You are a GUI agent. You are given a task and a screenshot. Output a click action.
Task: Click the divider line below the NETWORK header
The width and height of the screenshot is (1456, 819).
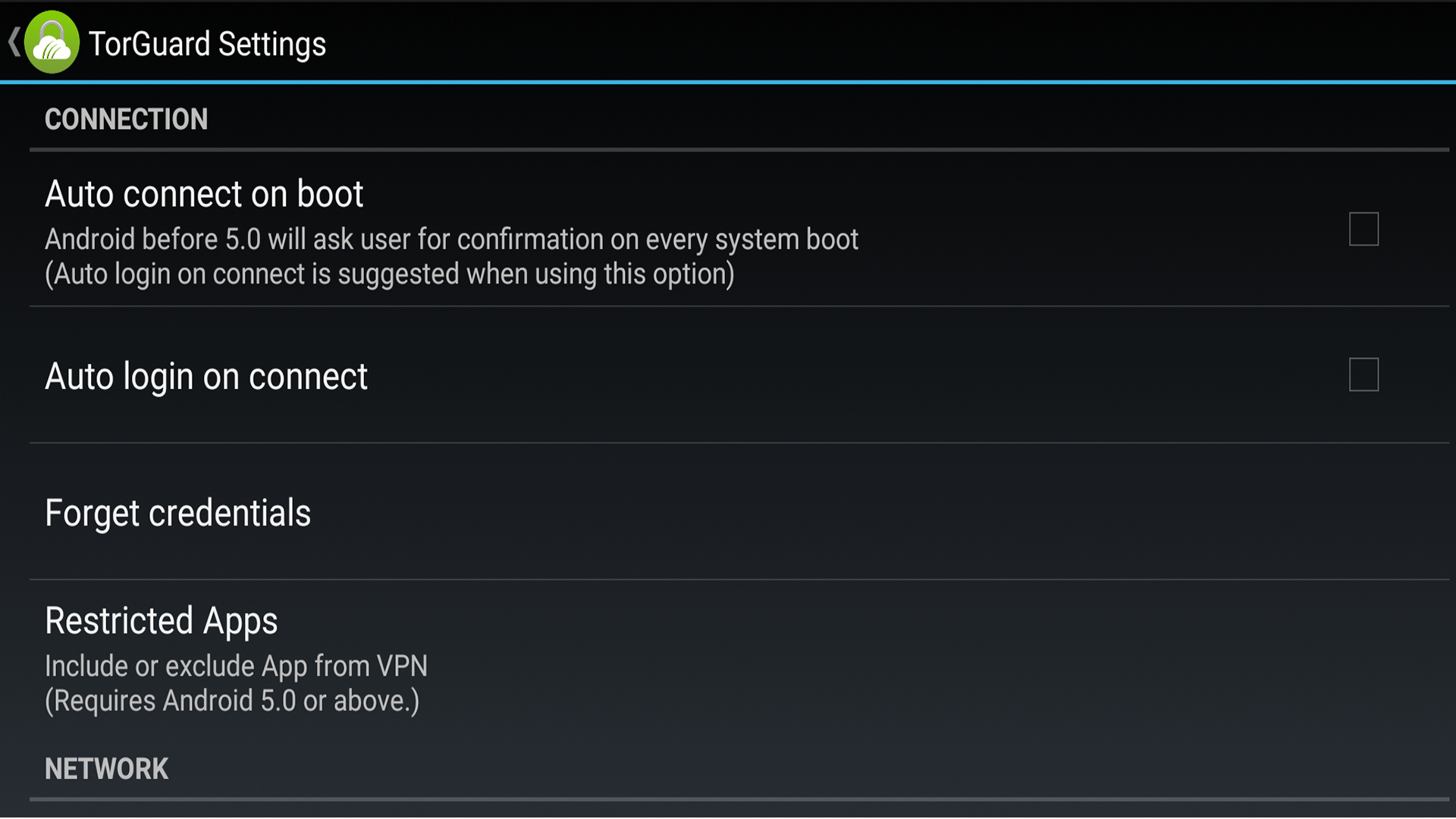tap(739, 799)
